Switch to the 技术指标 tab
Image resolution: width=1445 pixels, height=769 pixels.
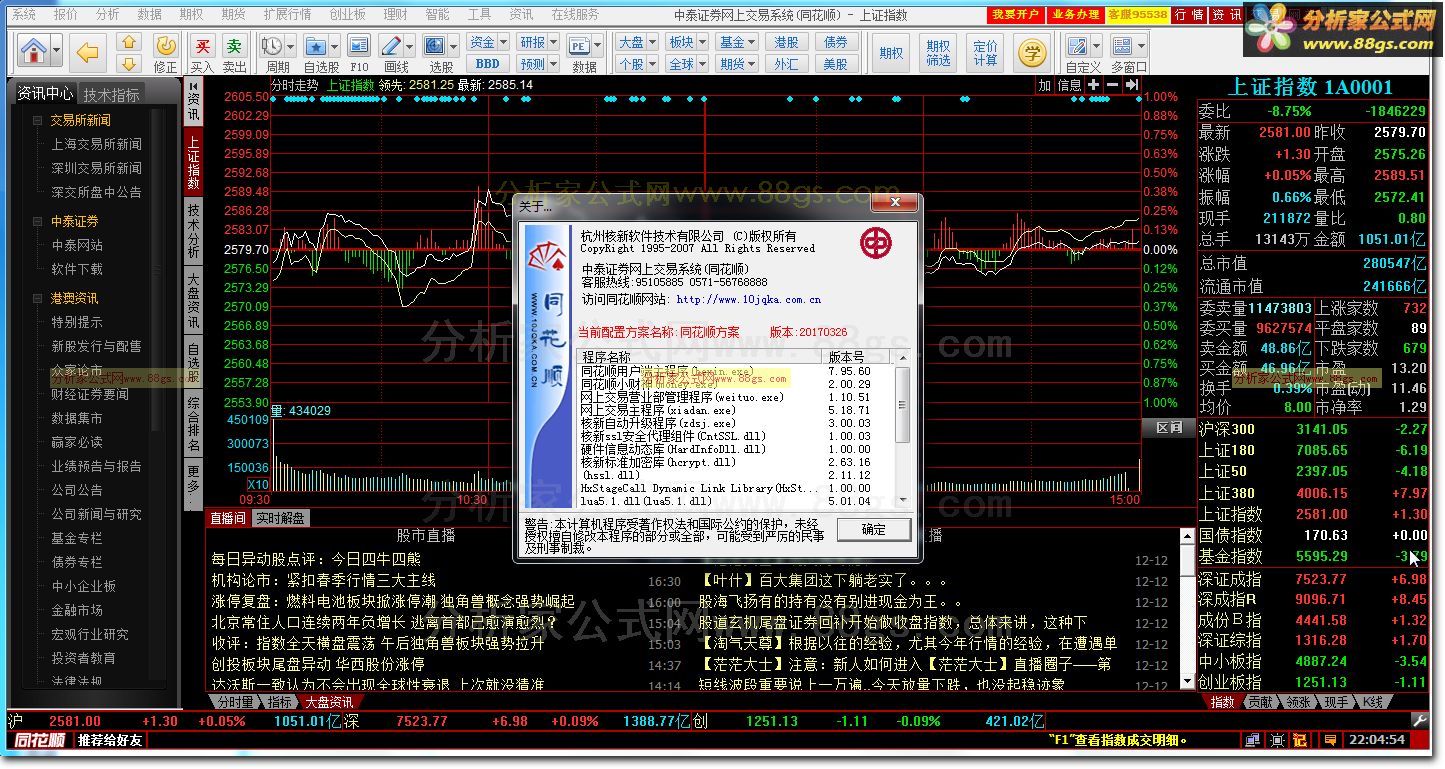111,95
